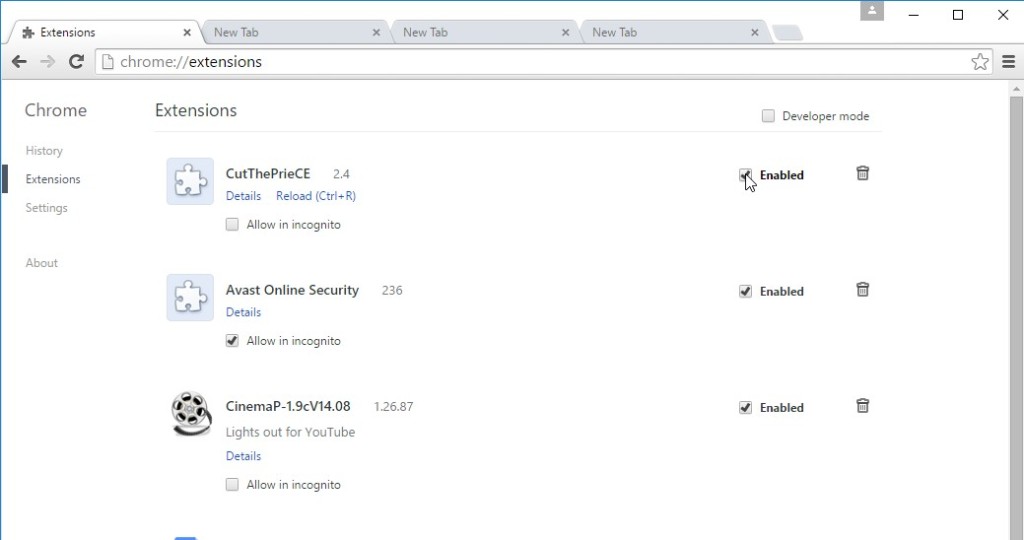Remove CinemaP-1.9cV14.08 with trash icon

[x=863, y=405]
